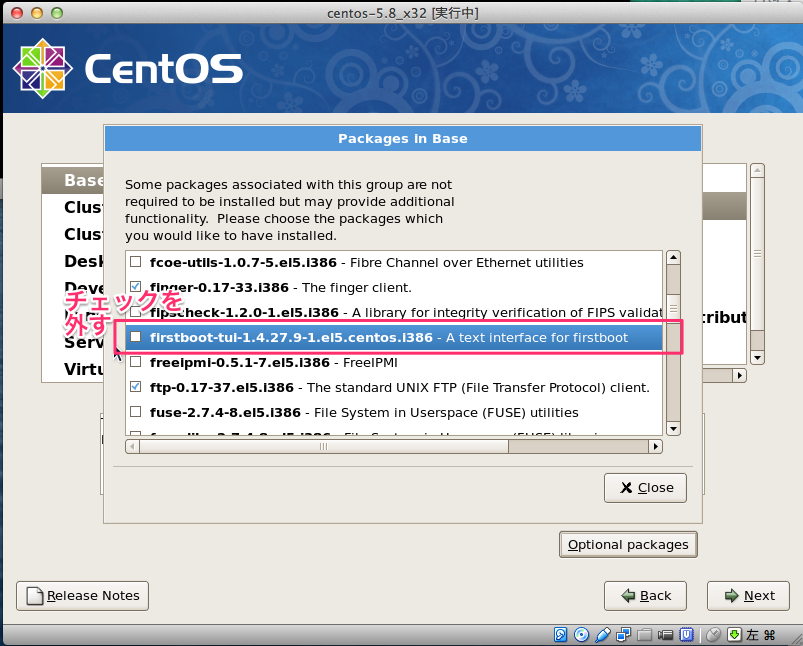Select the ftp-0.17-37.el5.i386 package row

tap(394, 387)
